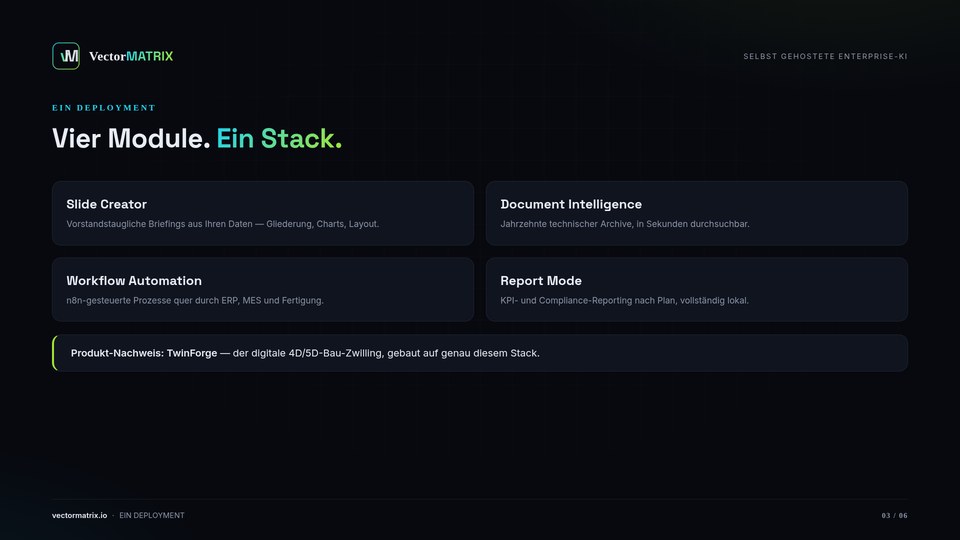Viewport: 960px width, 540px height.
Task: Click the 'Vier Module. Ein Stack.' headline
Action: [x=197, y=138]
